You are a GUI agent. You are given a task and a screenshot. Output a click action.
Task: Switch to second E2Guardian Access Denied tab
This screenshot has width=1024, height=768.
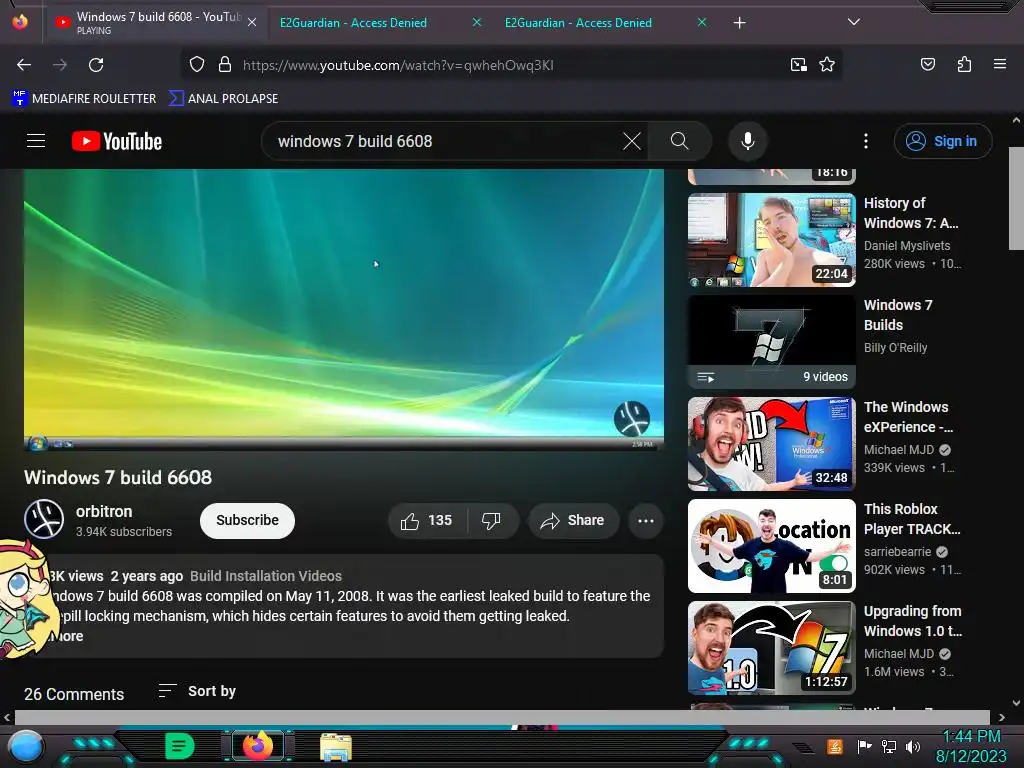click(x=578, y=22)
